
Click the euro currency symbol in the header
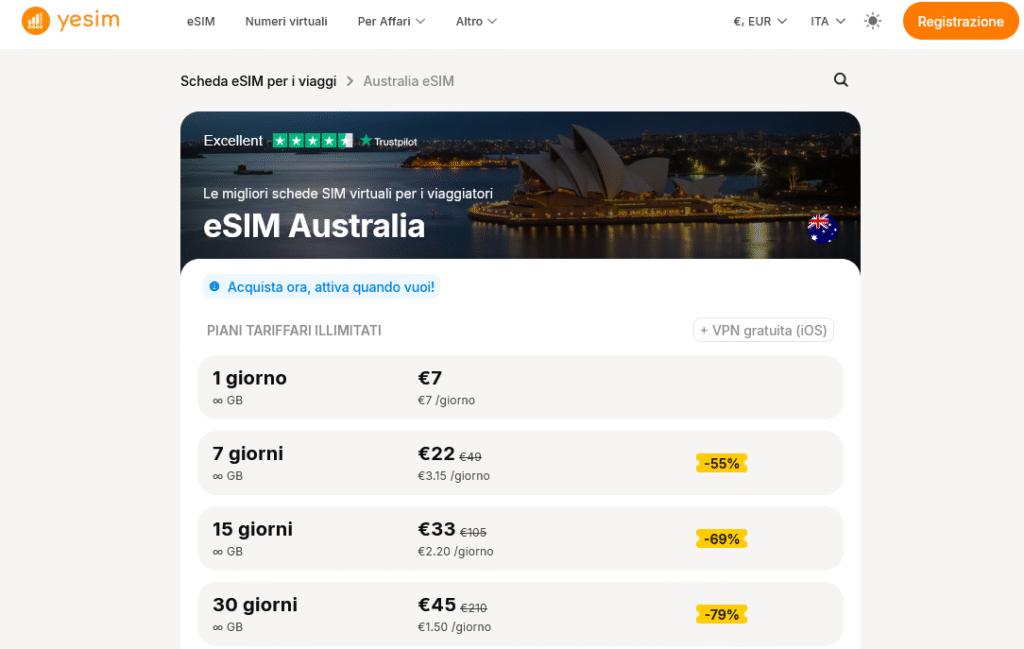click(x=736, y=20)
